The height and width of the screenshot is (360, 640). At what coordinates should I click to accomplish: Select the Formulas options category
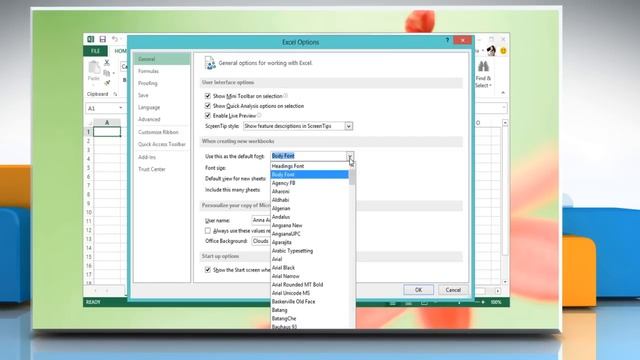[x=149, y=71]
